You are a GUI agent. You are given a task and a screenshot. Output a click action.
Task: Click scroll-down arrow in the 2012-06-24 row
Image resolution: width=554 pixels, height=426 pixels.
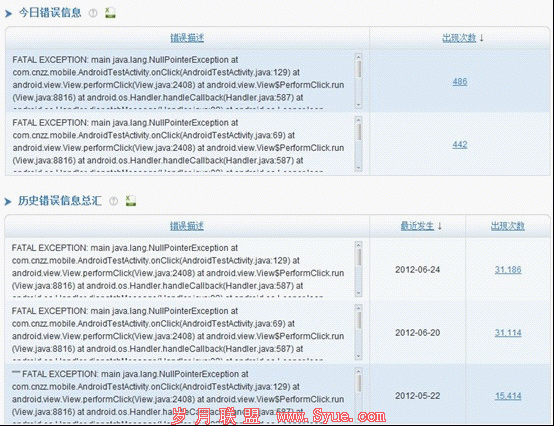click(x=358, y=293)
